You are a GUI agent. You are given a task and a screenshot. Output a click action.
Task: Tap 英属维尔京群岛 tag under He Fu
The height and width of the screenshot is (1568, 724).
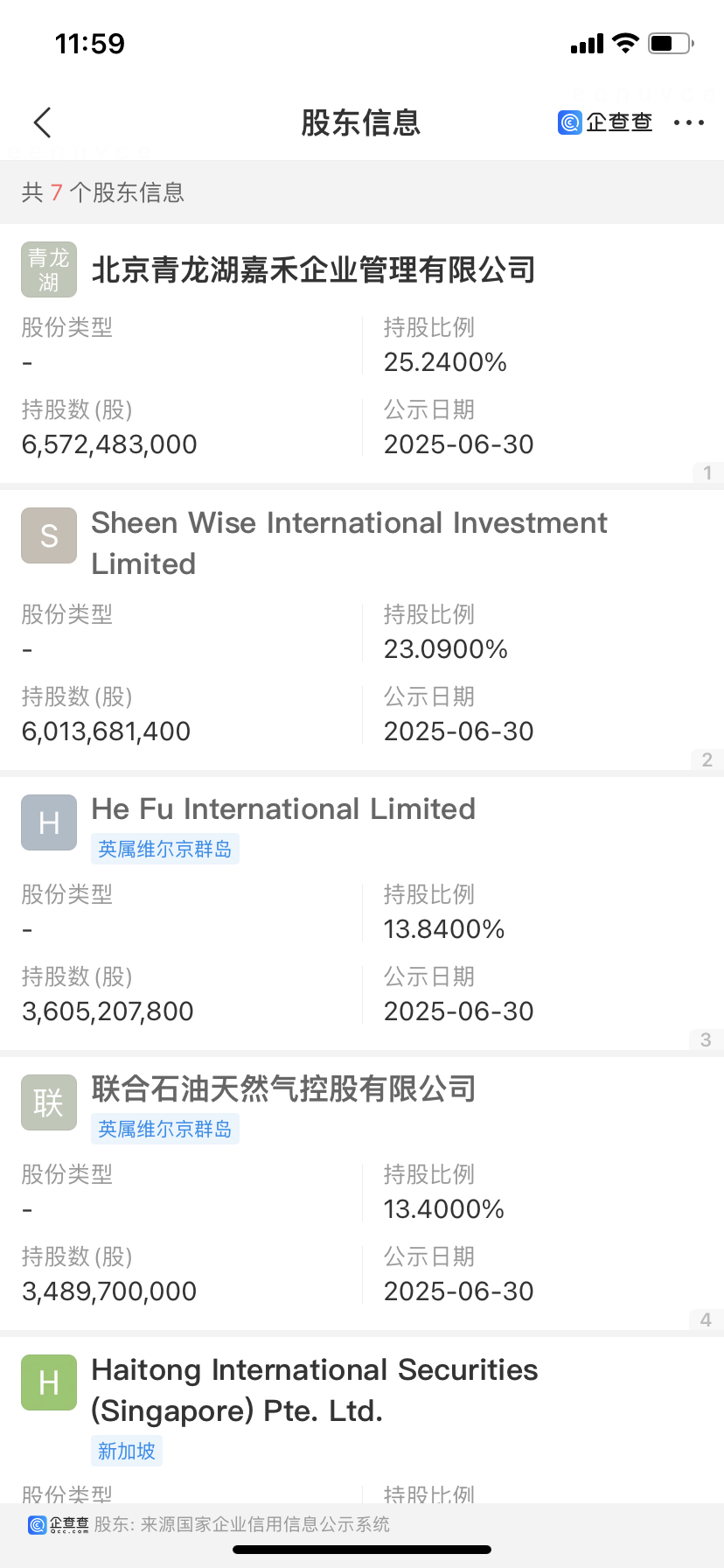[164, 849]
